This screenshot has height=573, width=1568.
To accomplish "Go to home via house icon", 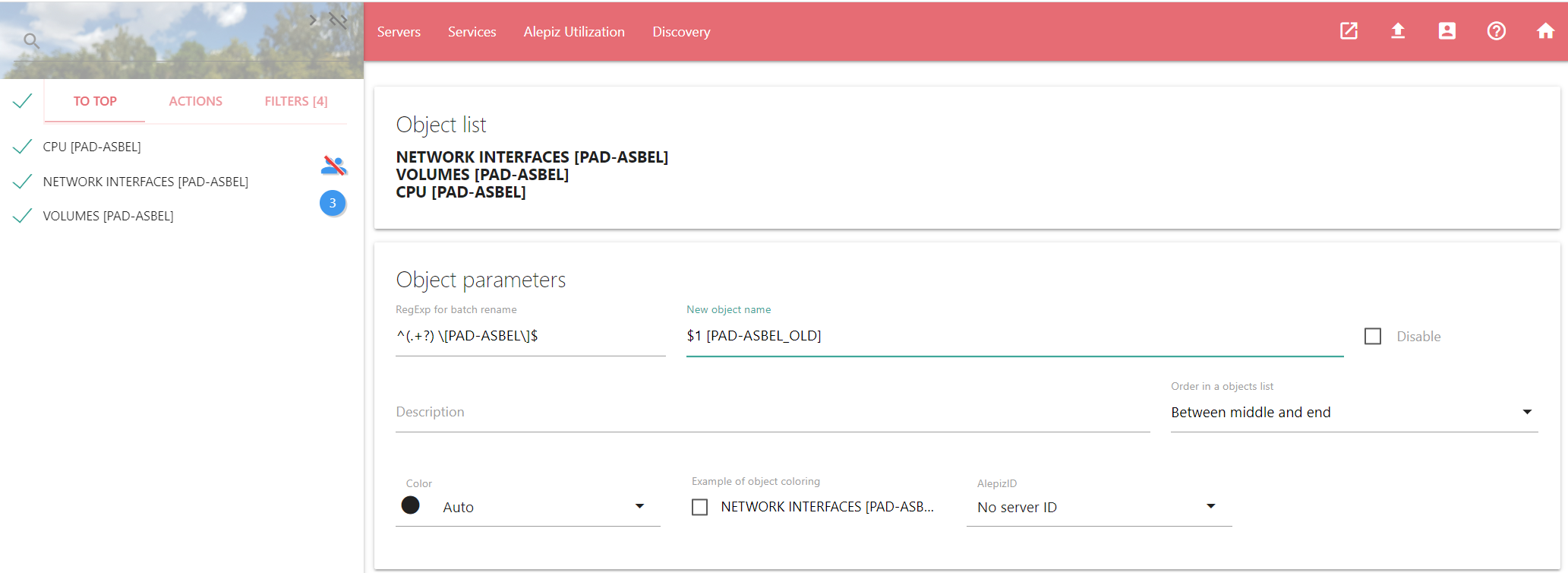I will tap(1545, 31).
